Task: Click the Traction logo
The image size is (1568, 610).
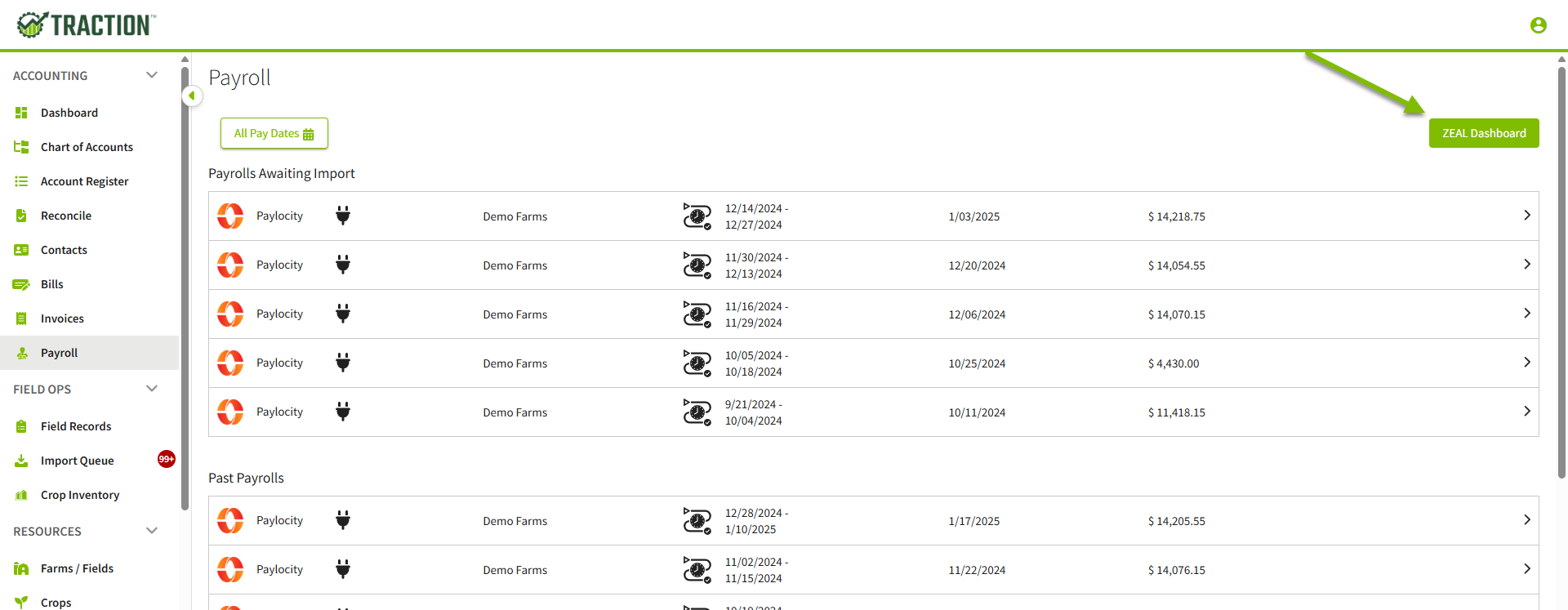Action: pyautogui.click(x=87, y=24)
